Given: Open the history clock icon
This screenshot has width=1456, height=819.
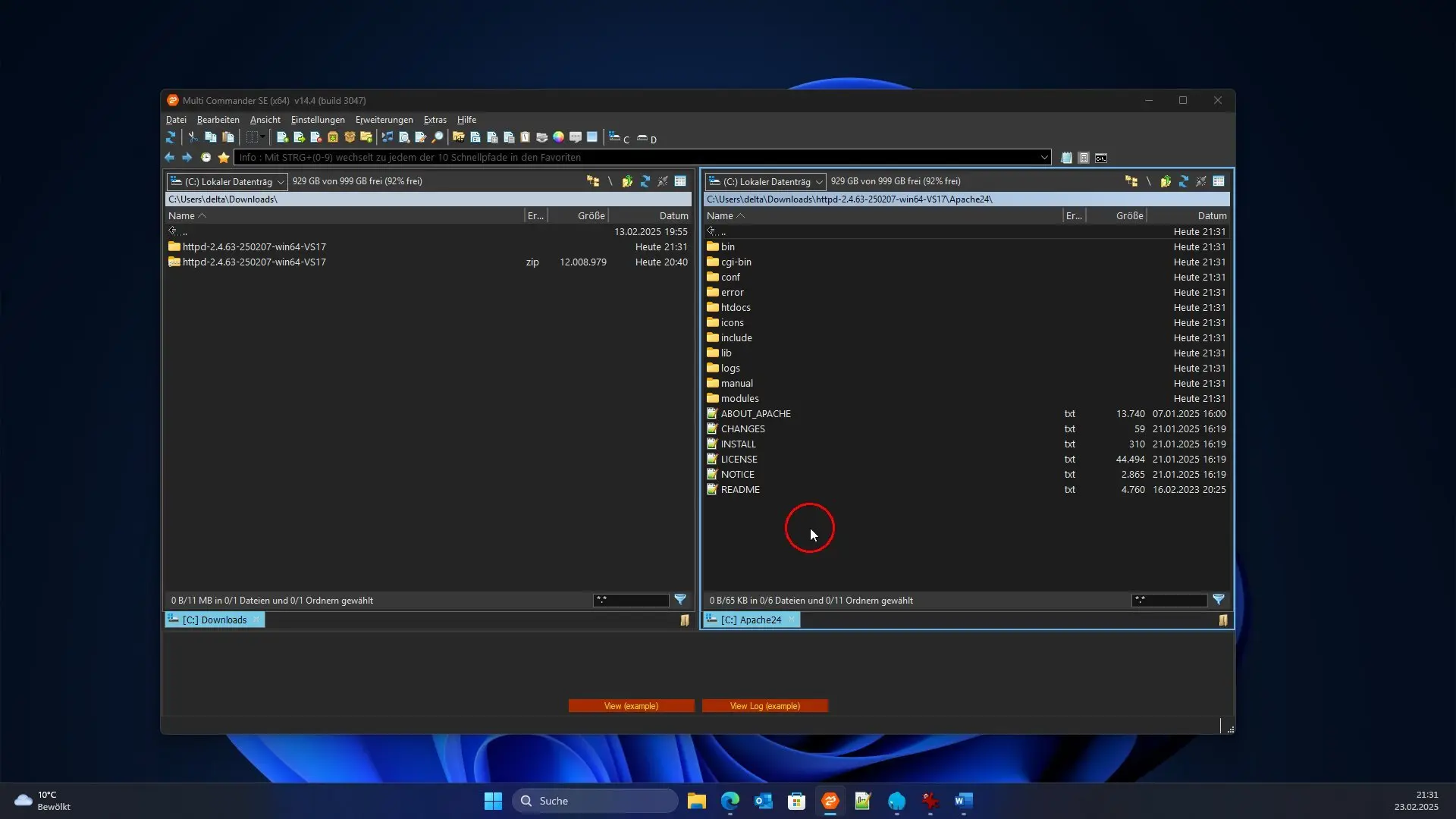Looking at the screenshot, I should (x=206, y=158).
